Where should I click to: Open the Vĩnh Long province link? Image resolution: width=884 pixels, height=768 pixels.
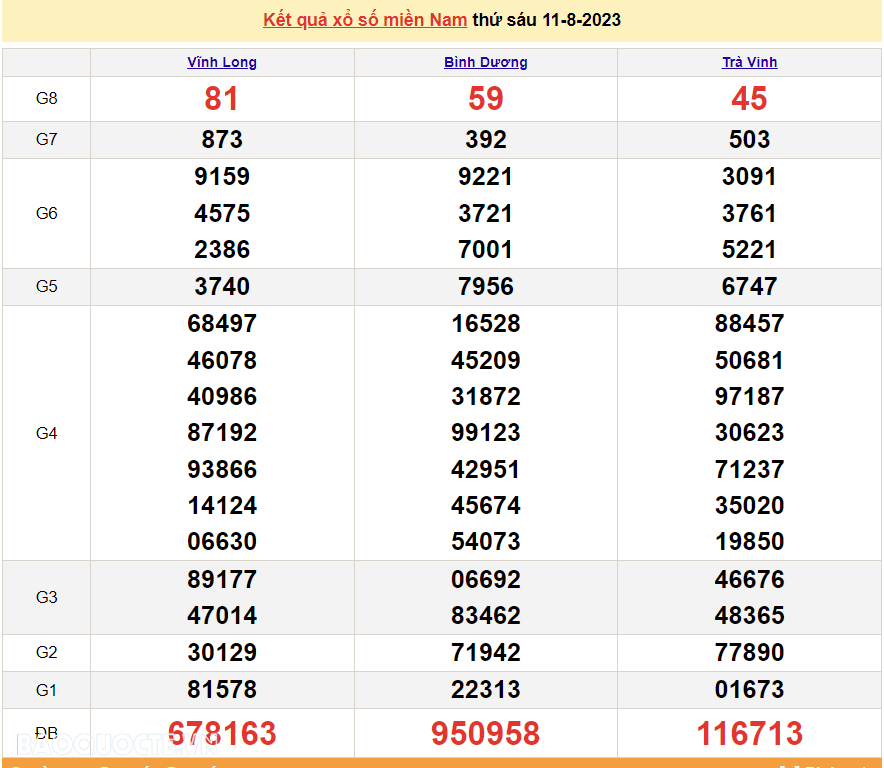(x=222, y=62)
